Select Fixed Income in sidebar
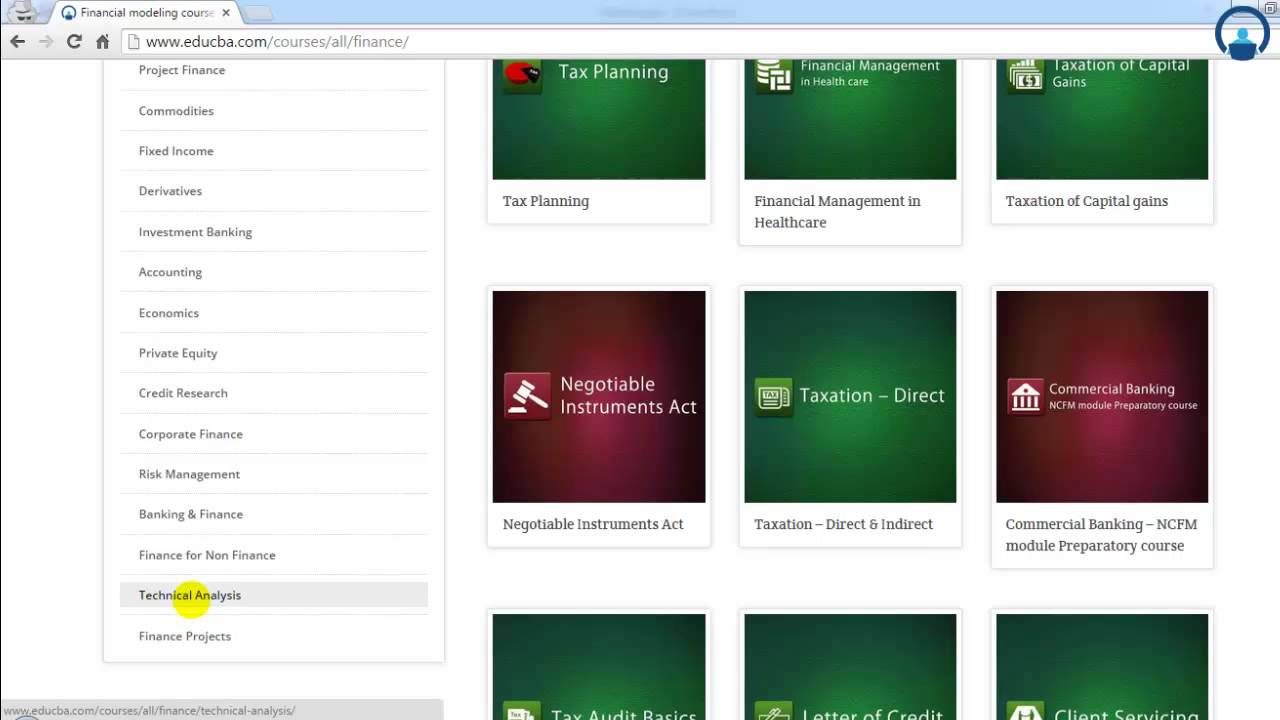 176,151
